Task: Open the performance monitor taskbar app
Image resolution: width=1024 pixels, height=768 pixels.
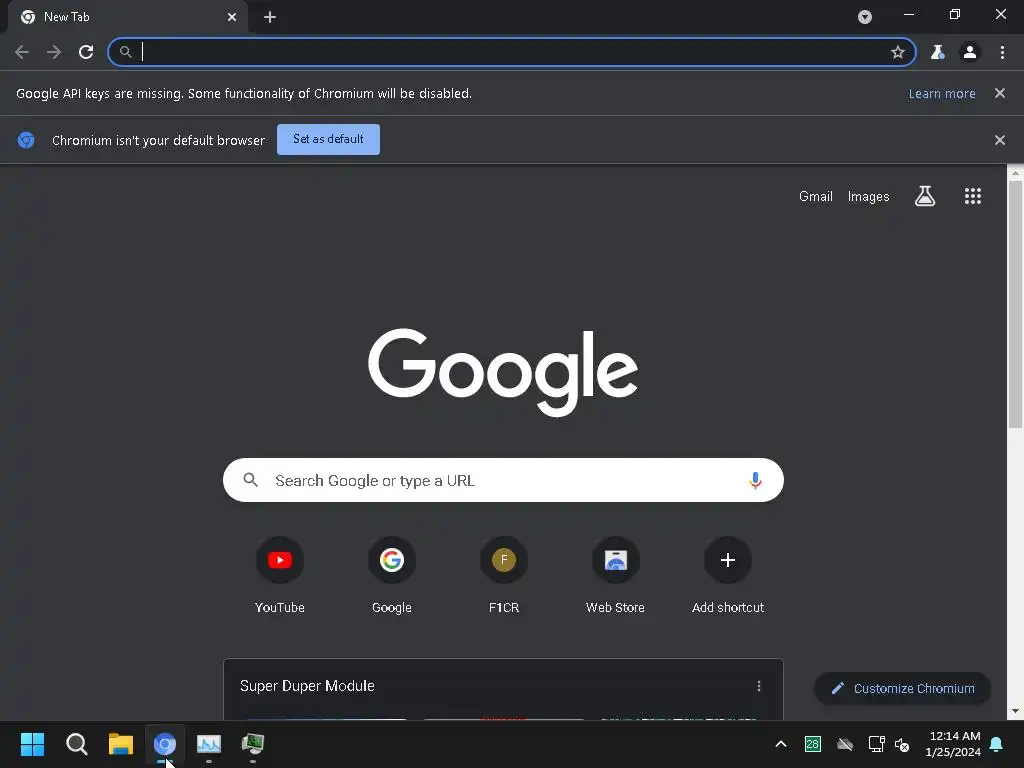Action: coord(209,744)
